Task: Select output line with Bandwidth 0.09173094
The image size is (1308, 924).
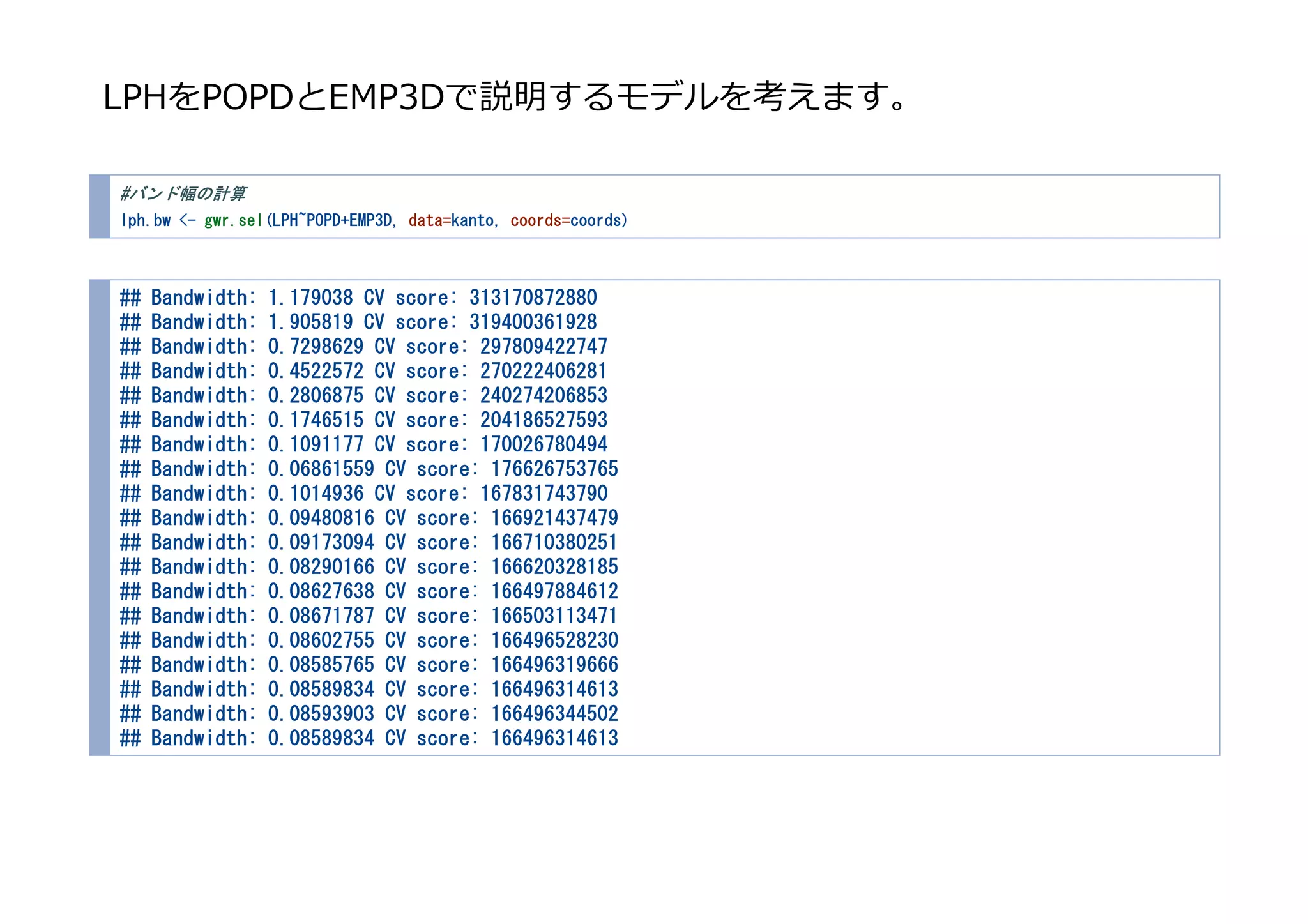Action: pyautogui.click(x=369, y=542)
